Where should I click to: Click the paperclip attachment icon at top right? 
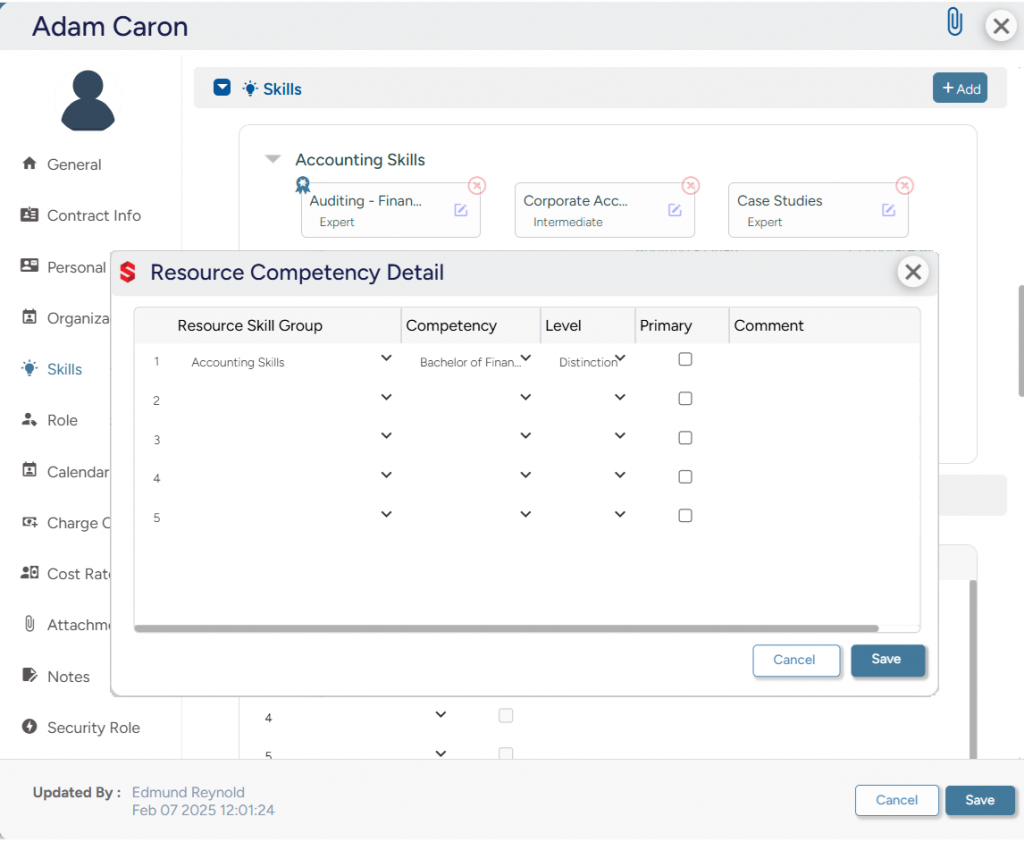(x=954, y=20)
